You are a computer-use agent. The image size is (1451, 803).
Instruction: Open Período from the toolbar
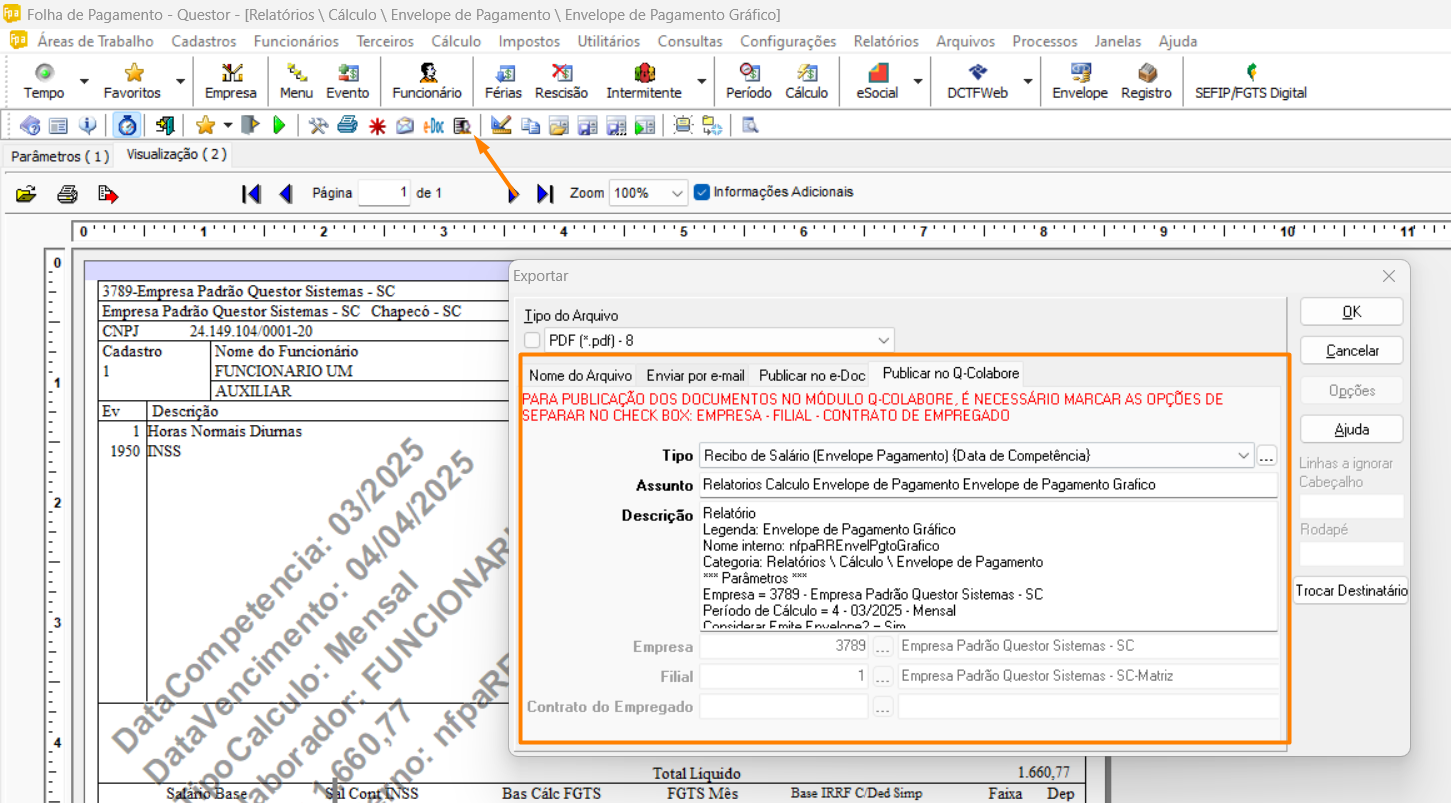point(749,82)
